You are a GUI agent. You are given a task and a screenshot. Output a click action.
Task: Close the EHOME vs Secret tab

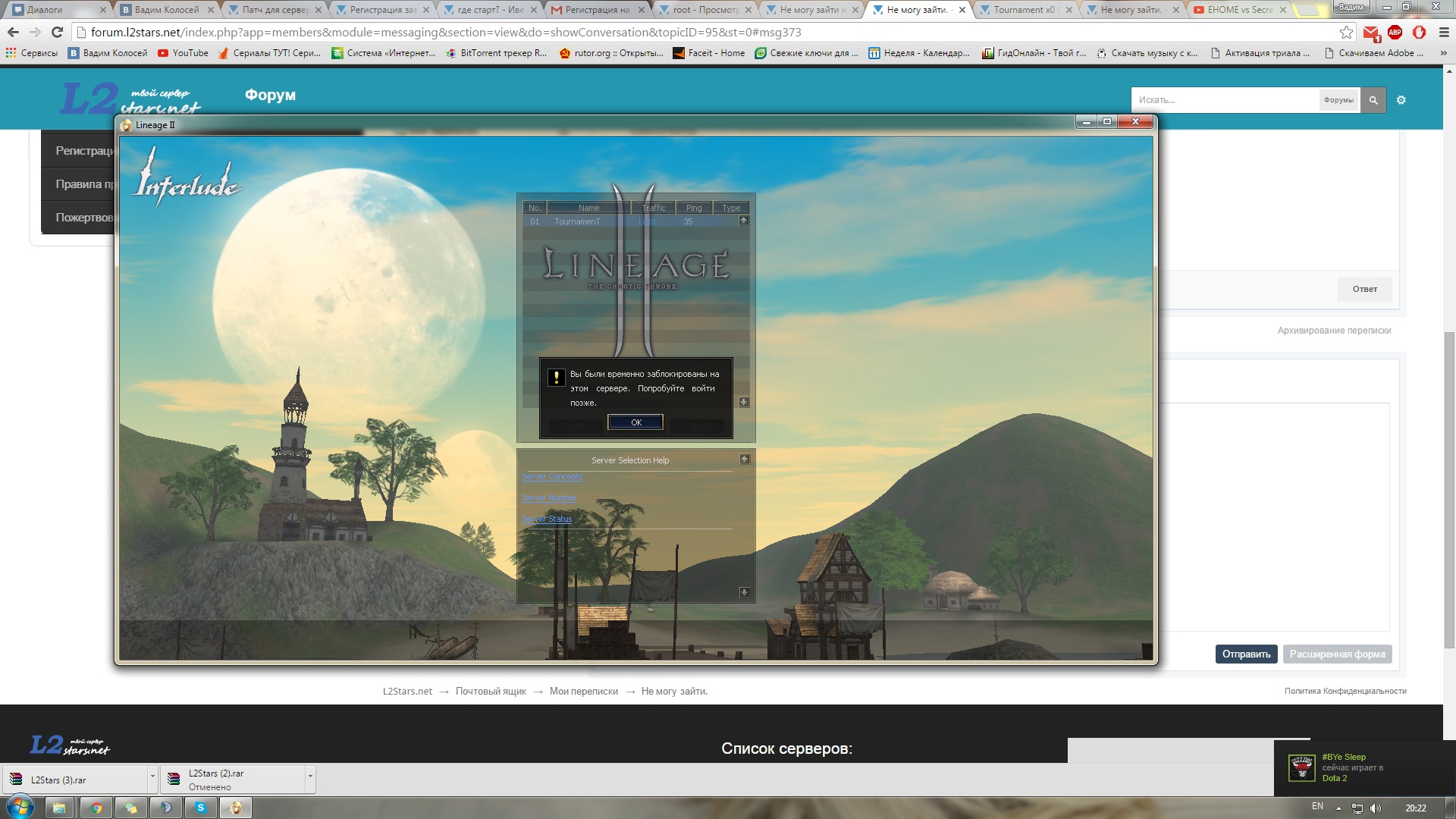click(1283, 10)
